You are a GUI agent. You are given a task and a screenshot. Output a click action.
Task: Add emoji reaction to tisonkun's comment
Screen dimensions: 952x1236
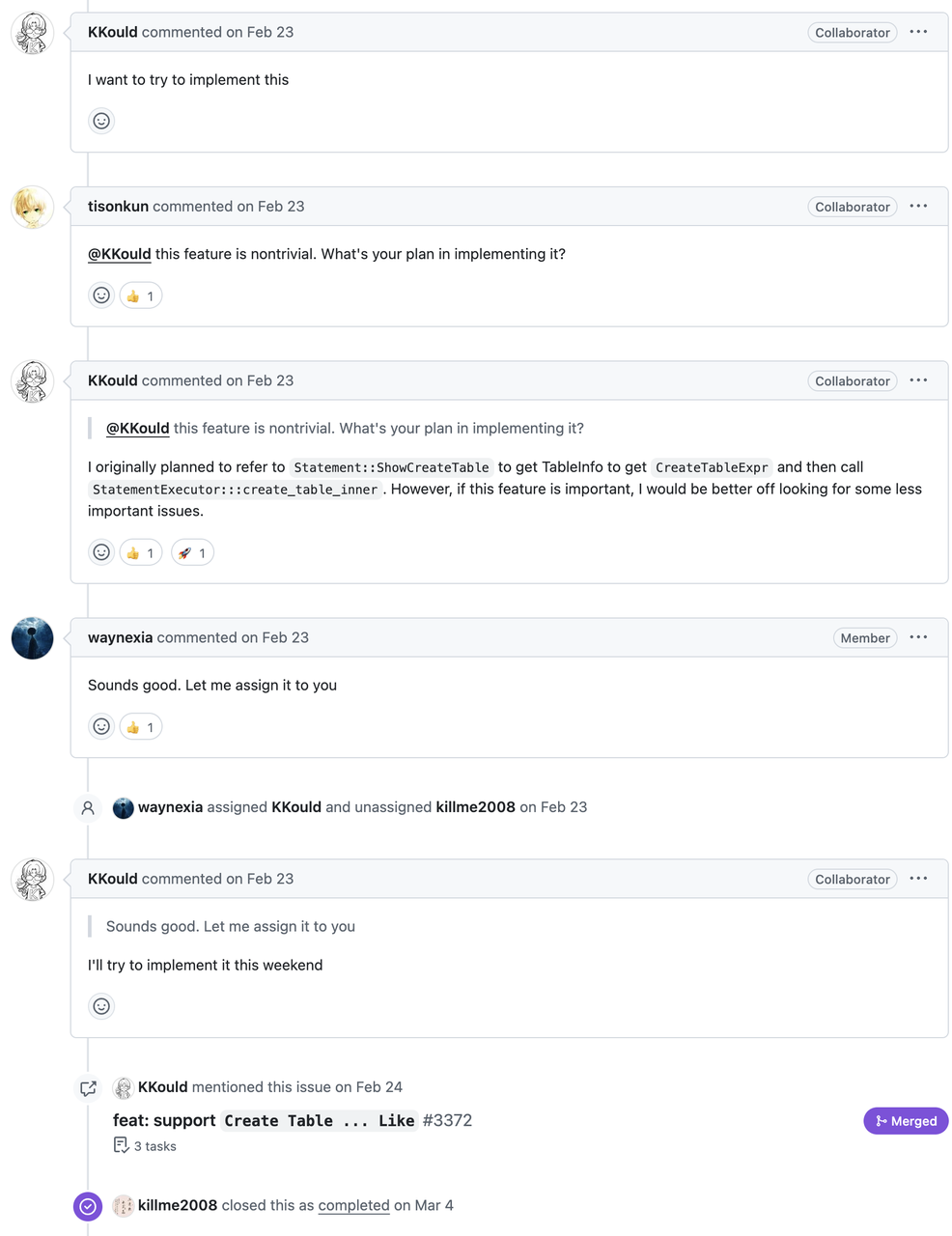click(x=101, y=295)
